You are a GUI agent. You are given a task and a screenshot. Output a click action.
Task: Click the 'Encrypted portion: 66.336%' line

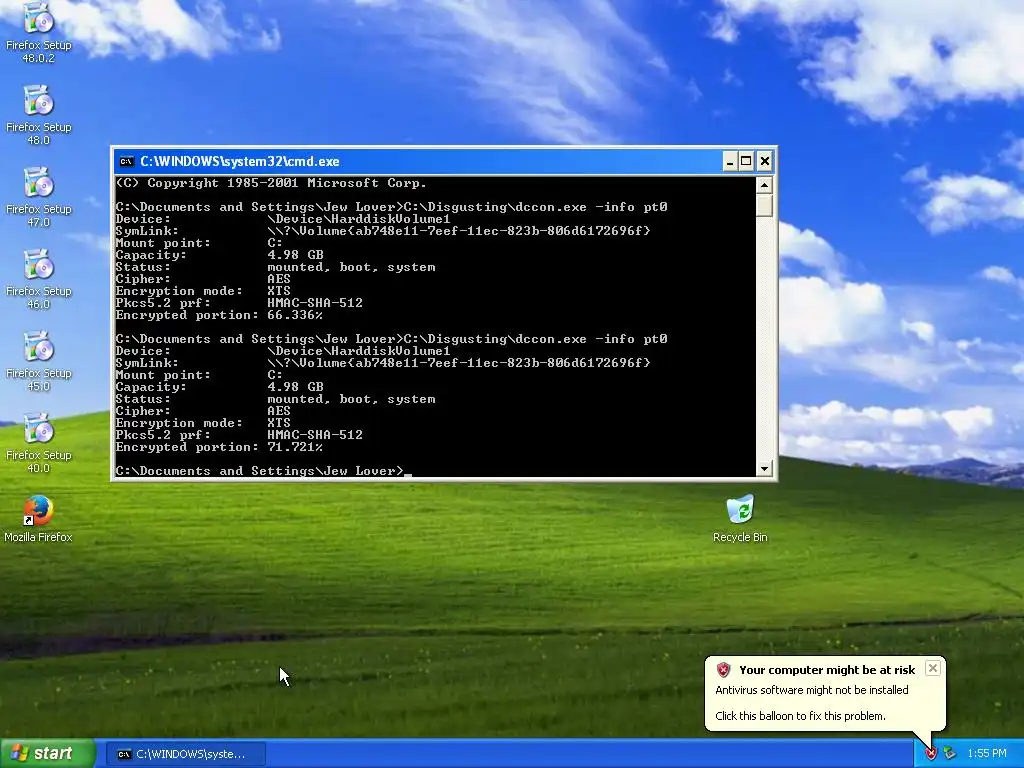pos(219,315)
